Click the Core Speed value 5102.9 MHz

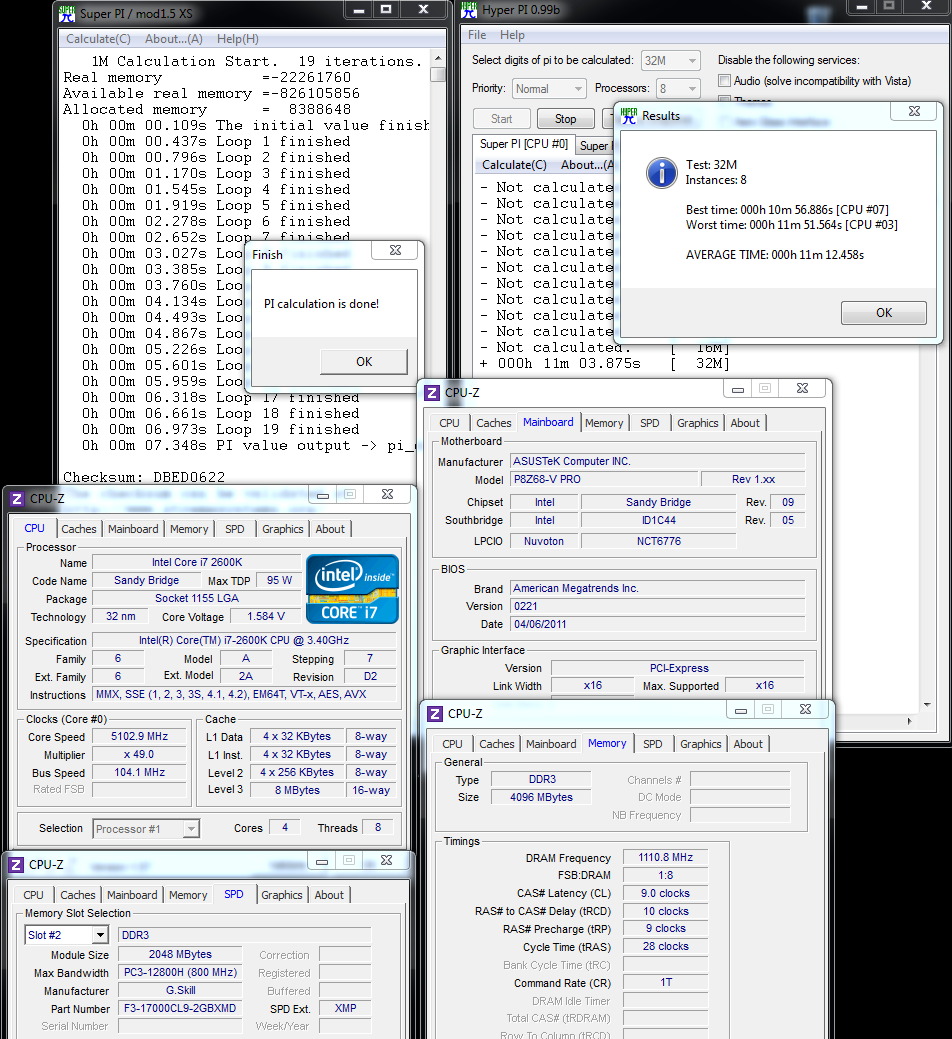(140, 736)
